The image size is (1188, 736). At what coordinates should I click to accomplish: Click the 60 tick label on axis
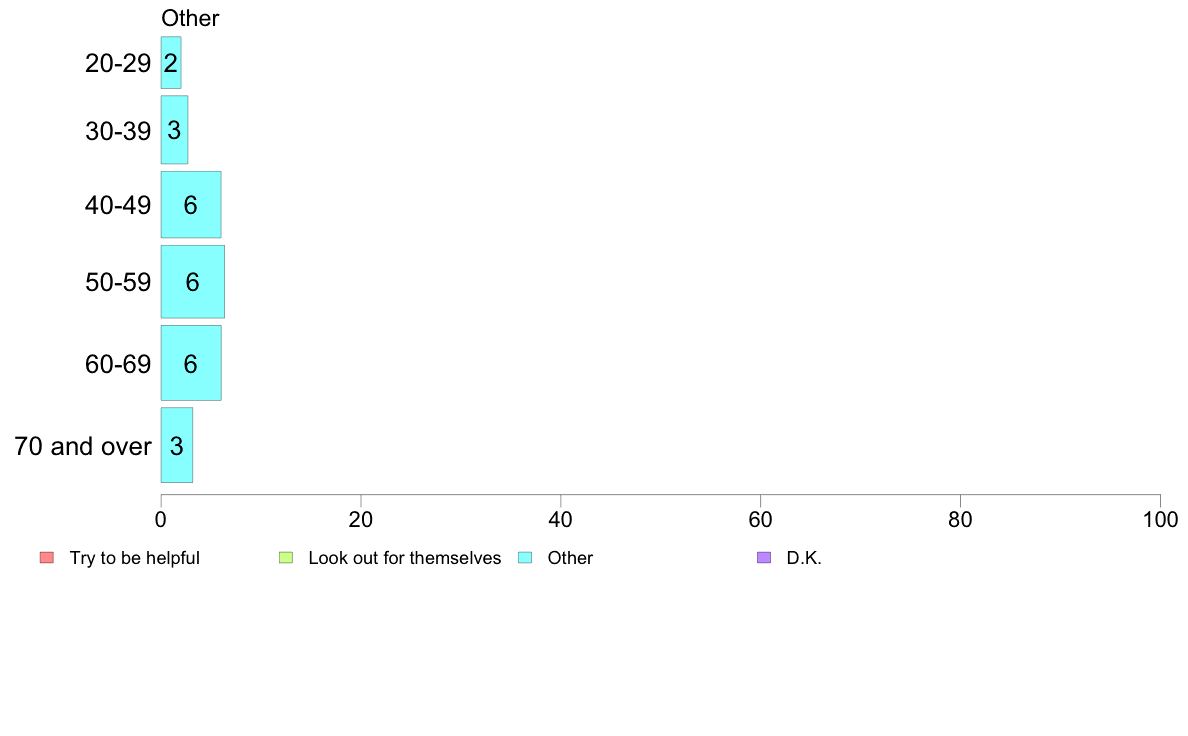click(x=761, y=519)
